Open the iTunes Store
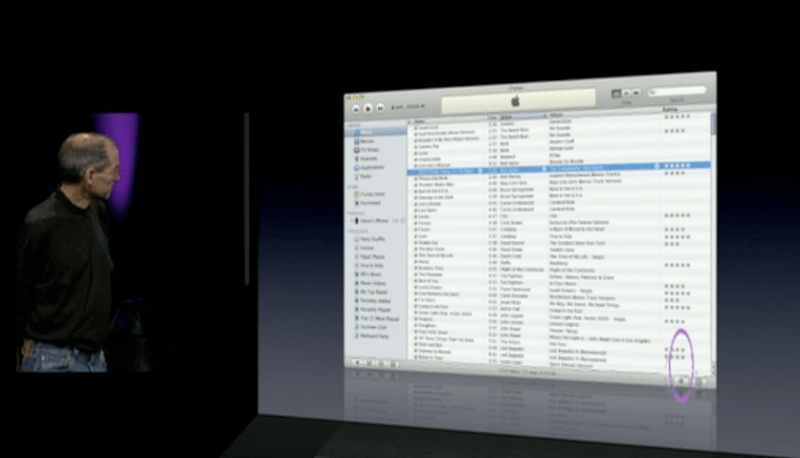The width and height of the screenshot is (800, 458). tap(371, 194)
